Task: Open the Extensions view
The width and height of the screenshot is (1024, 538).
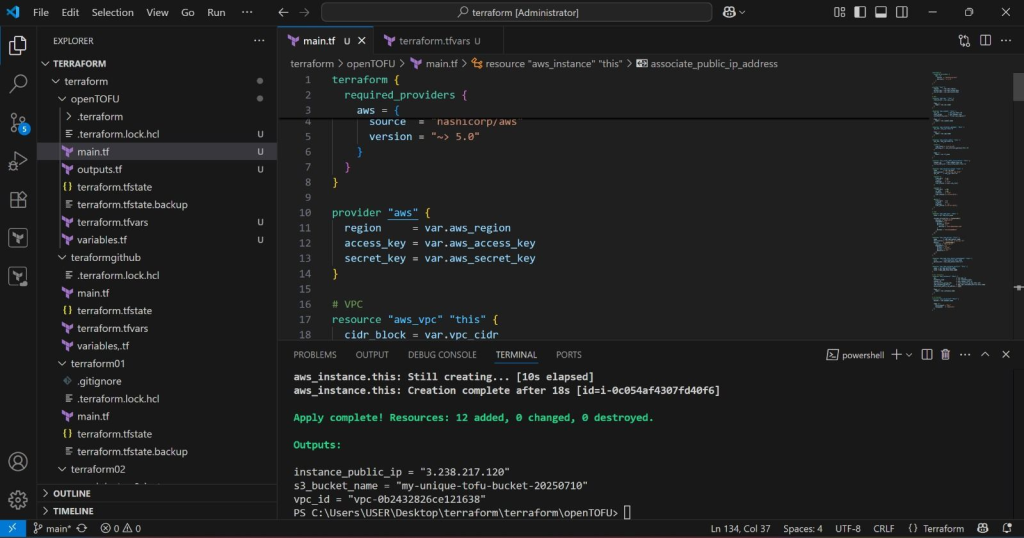Action: click(x=18, y=199)
